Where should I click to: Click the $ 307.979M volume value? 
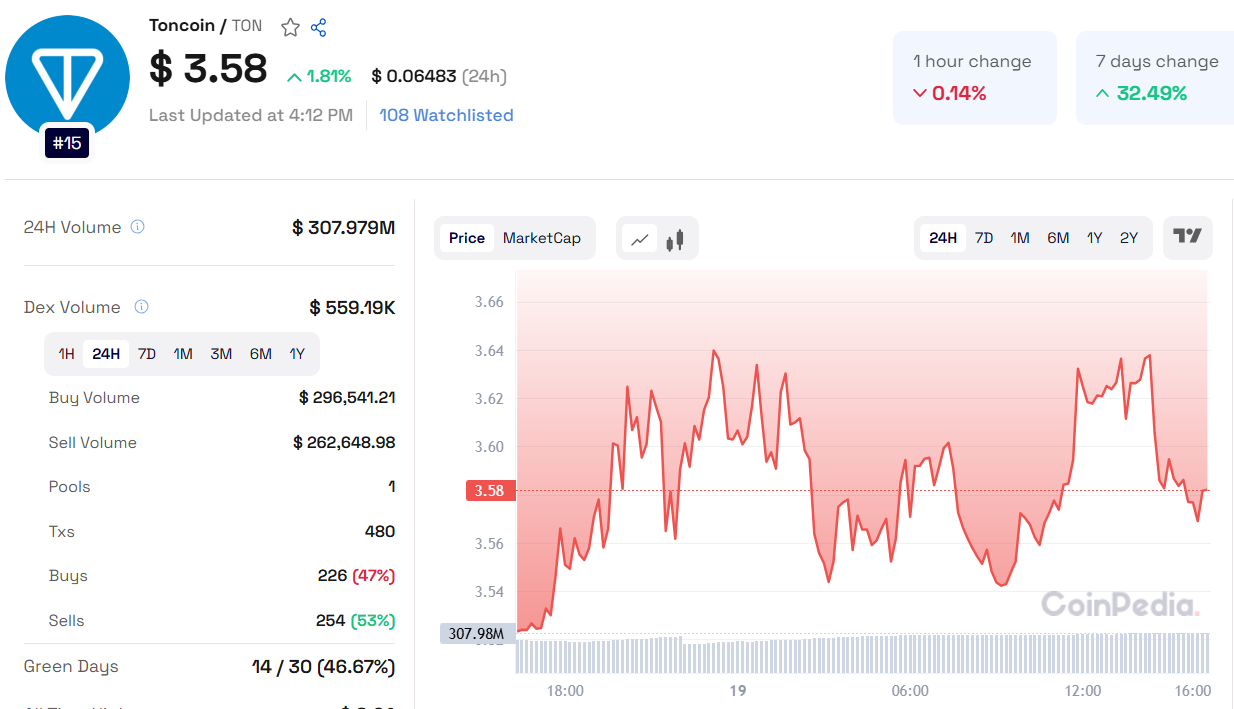click(344, 228)
